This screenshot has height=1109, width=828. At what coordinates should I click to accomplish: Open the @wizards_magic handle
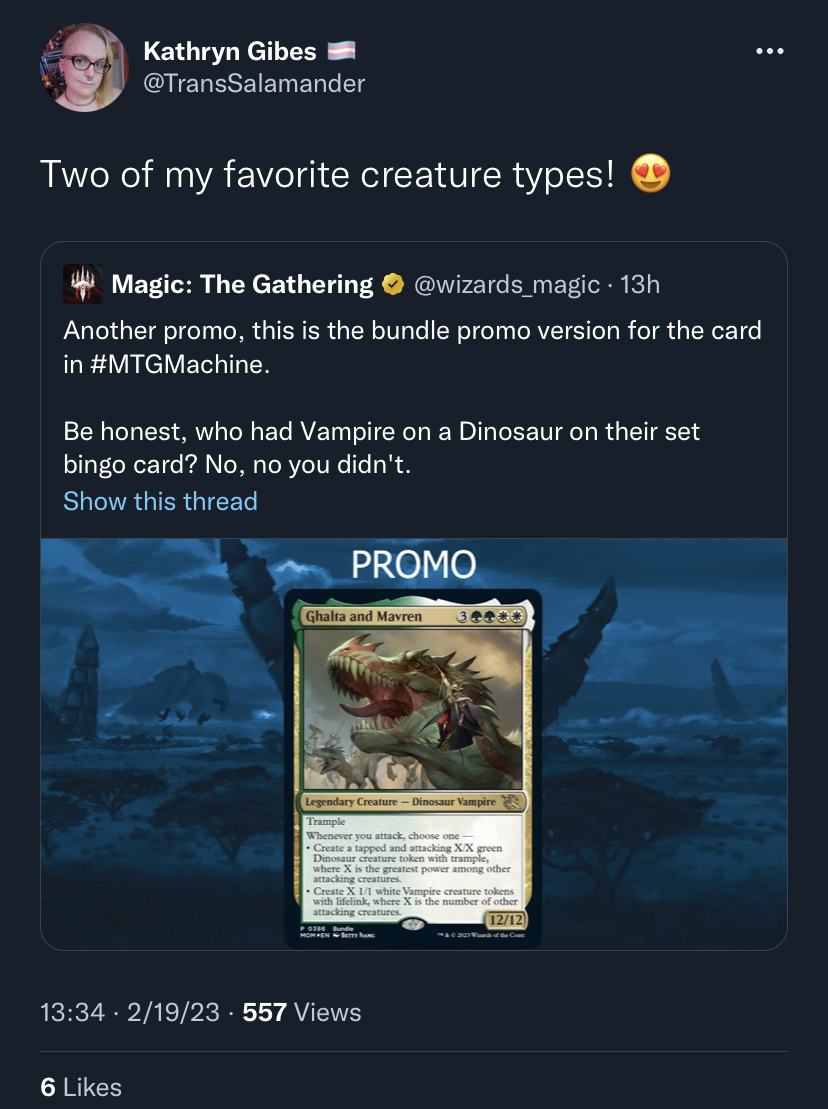click(x=506, y=284)
